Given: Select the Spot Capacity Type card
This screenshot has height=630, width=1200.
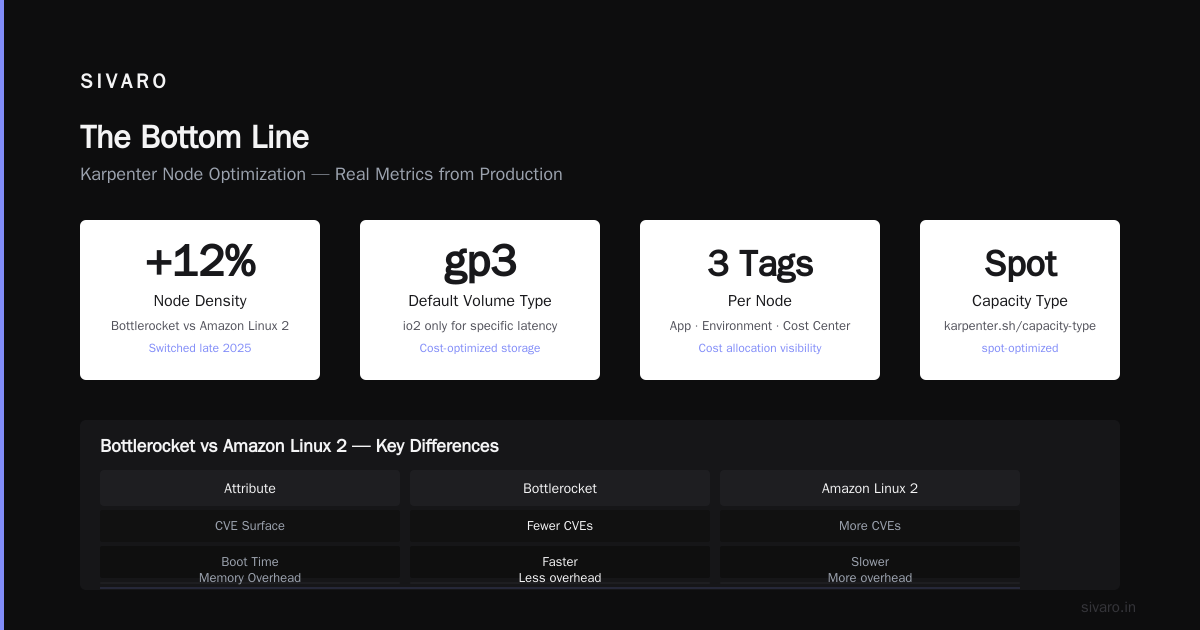Looking at the screenshot, I should 1020,300.
